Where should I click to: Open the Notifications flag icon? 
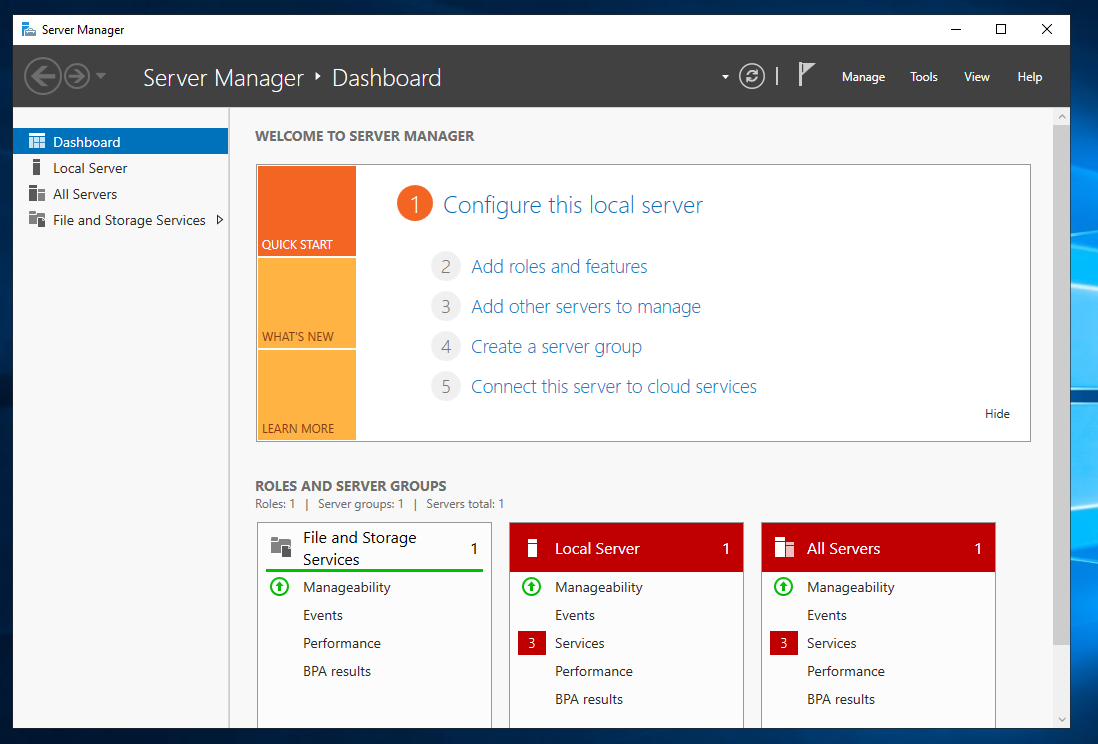pyautogui.click(x=806, y=75)
